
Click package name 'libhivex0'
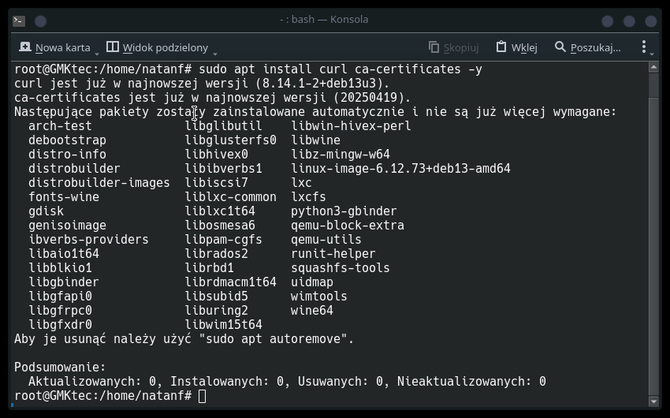coord(216,154)
